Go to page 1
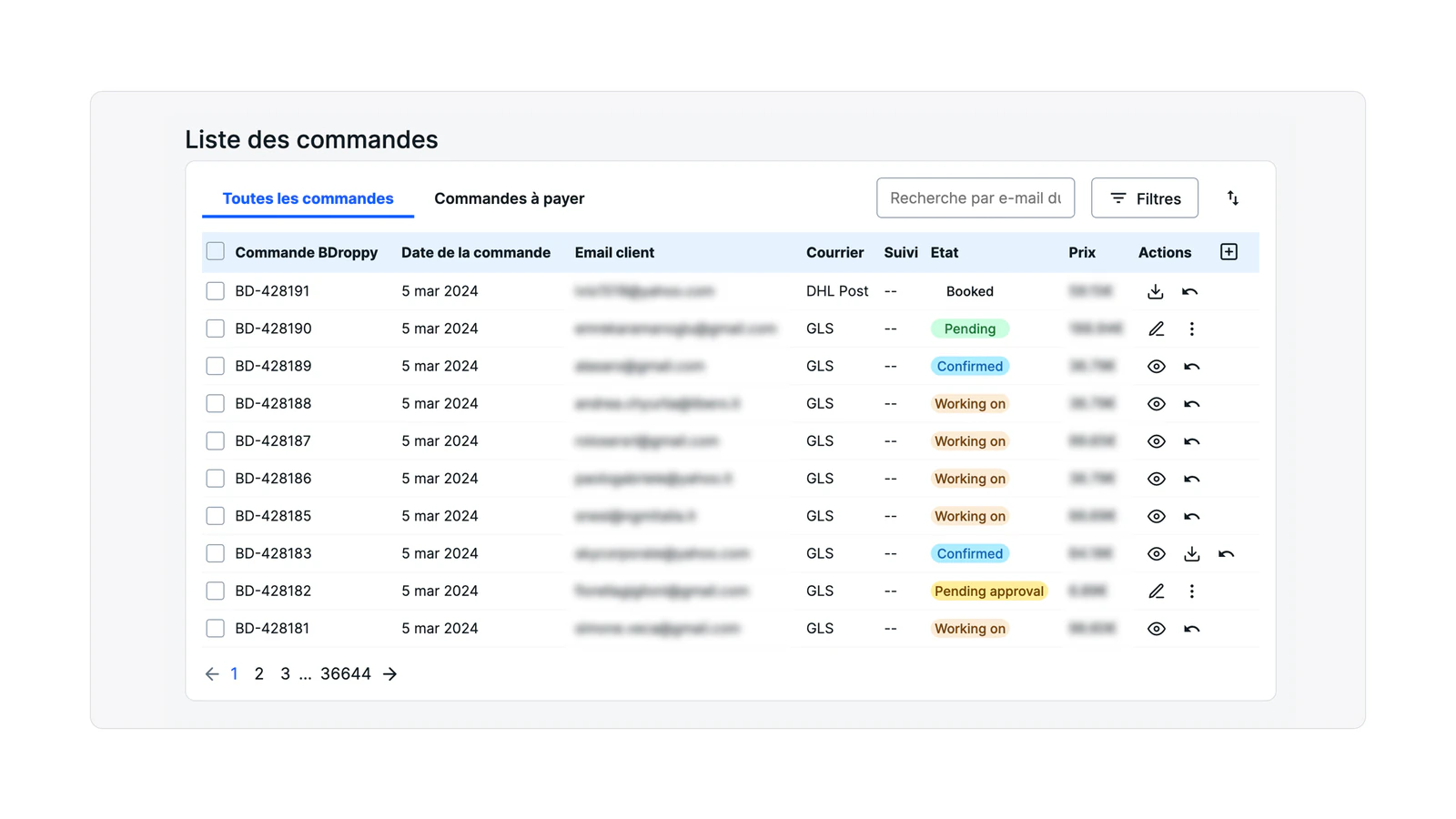This screenshot has height=819, width=1456. [234, 674]
